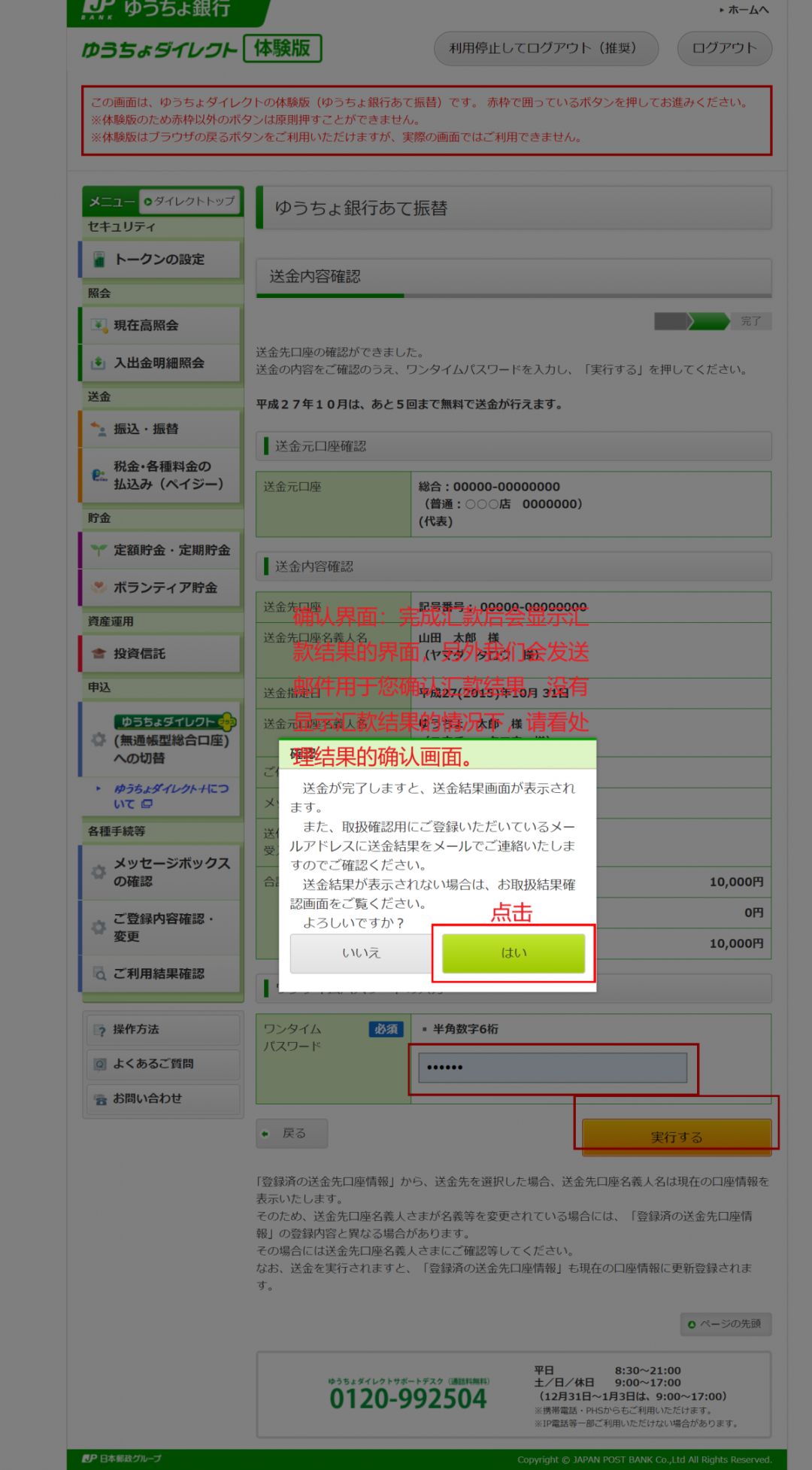Viewport: 812px width, 1470px height.
Task: Open 振込・振替 menu item
Action: pyautogui.click(x=160, y=429)
